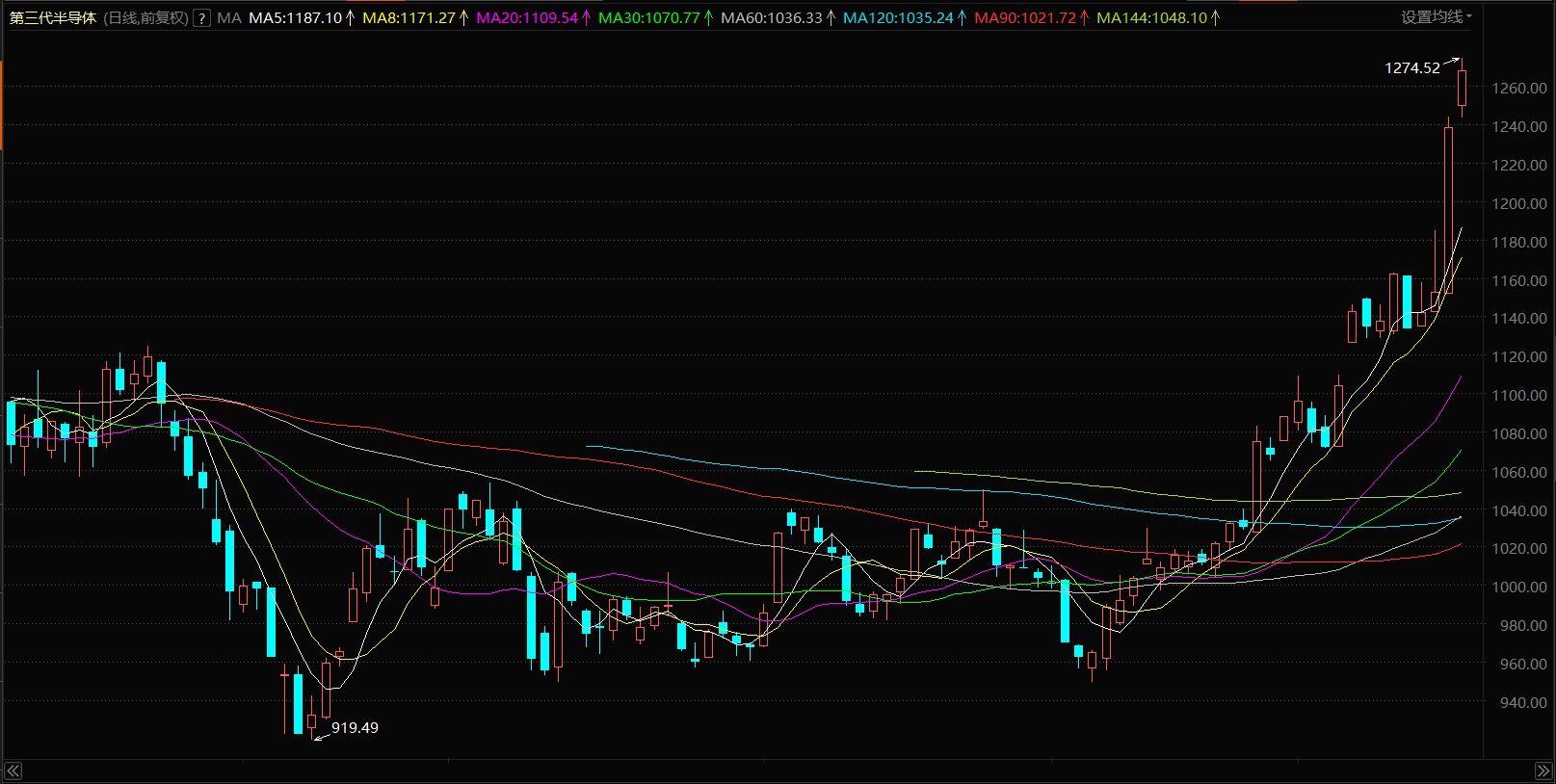Viewport: 1556px width, 784px height.
Task: Click the 919.49 low price label
Action: click(x=355, y=728)
